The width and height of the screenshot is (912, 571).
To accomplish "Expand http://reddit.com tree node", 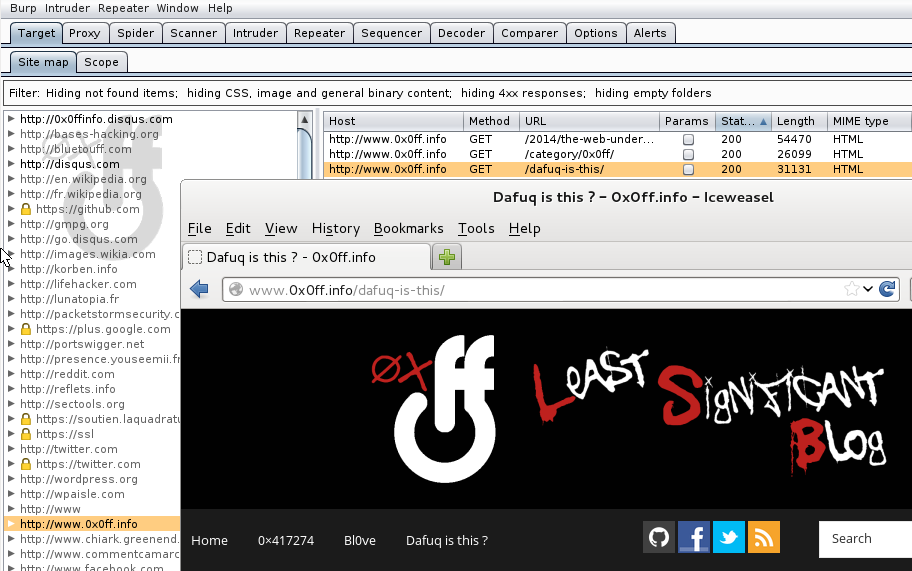I will 10,374.
